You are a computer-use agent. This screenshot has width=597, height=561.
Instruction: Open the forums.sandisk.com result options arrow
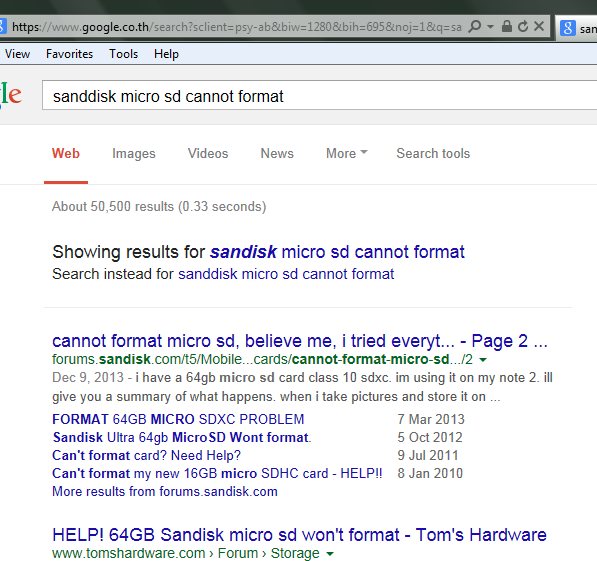point(483,360)
